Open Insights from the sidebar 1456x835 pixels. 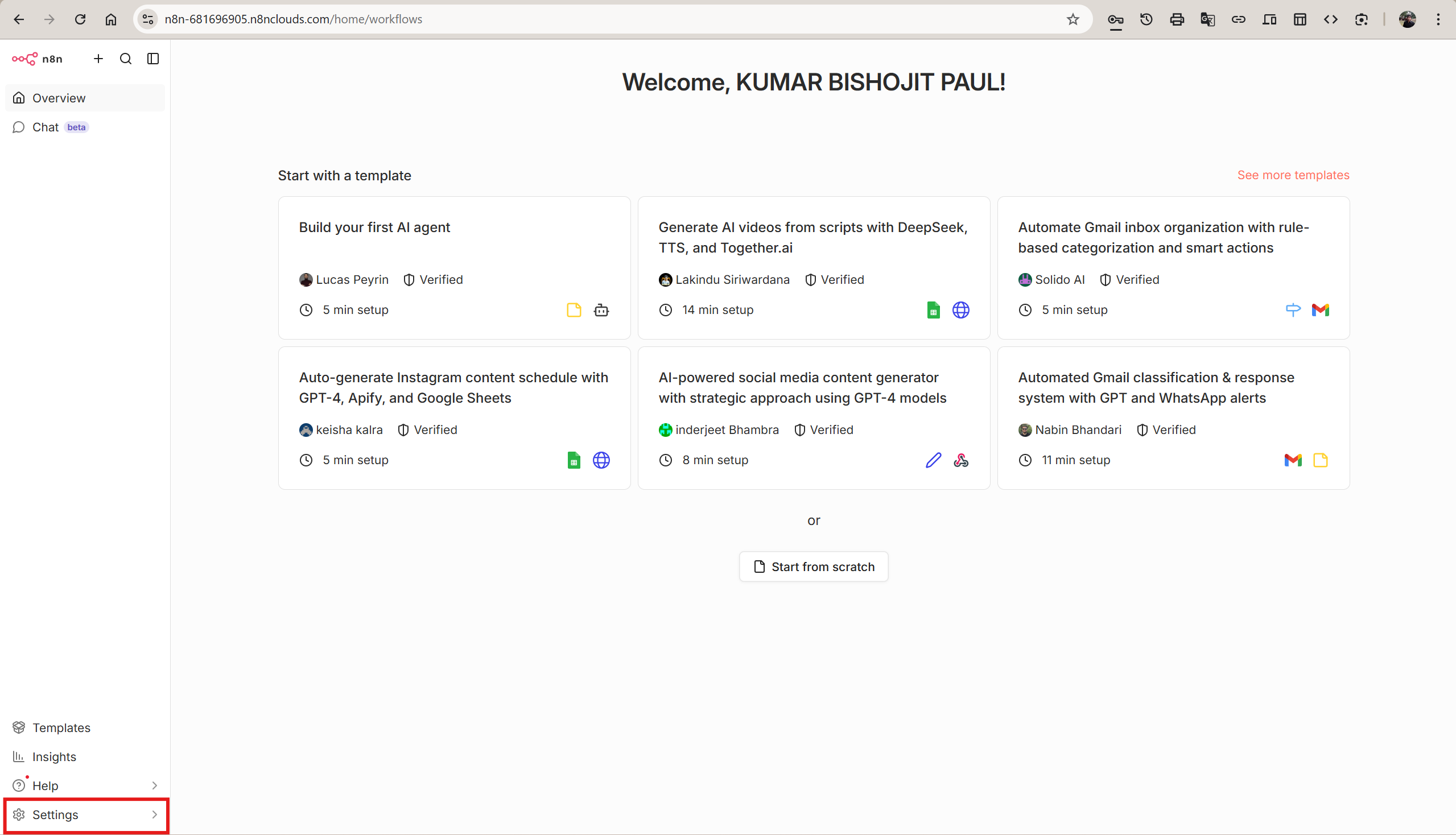85,757
